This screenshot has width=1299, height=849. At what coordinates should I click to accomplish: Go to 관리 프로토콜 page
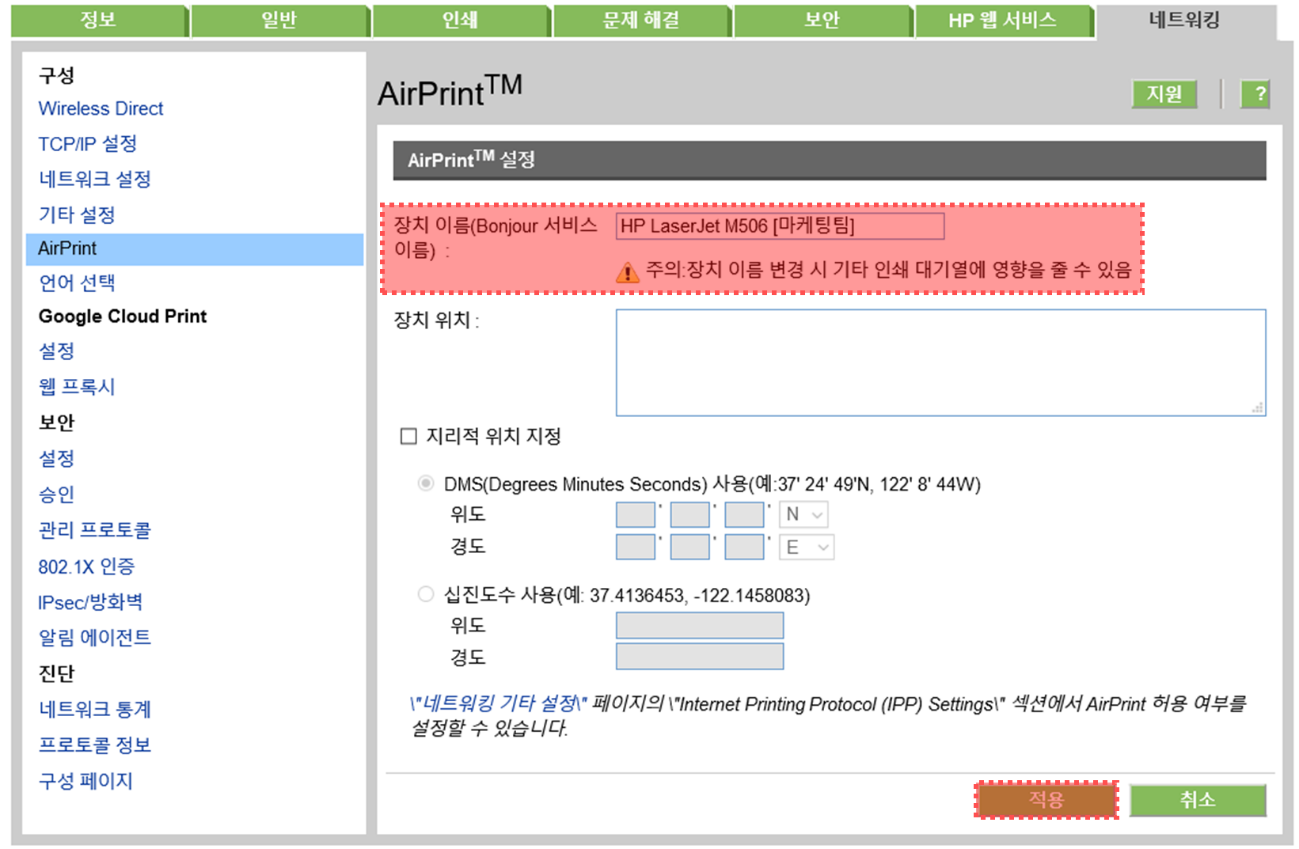click(95, 530)
